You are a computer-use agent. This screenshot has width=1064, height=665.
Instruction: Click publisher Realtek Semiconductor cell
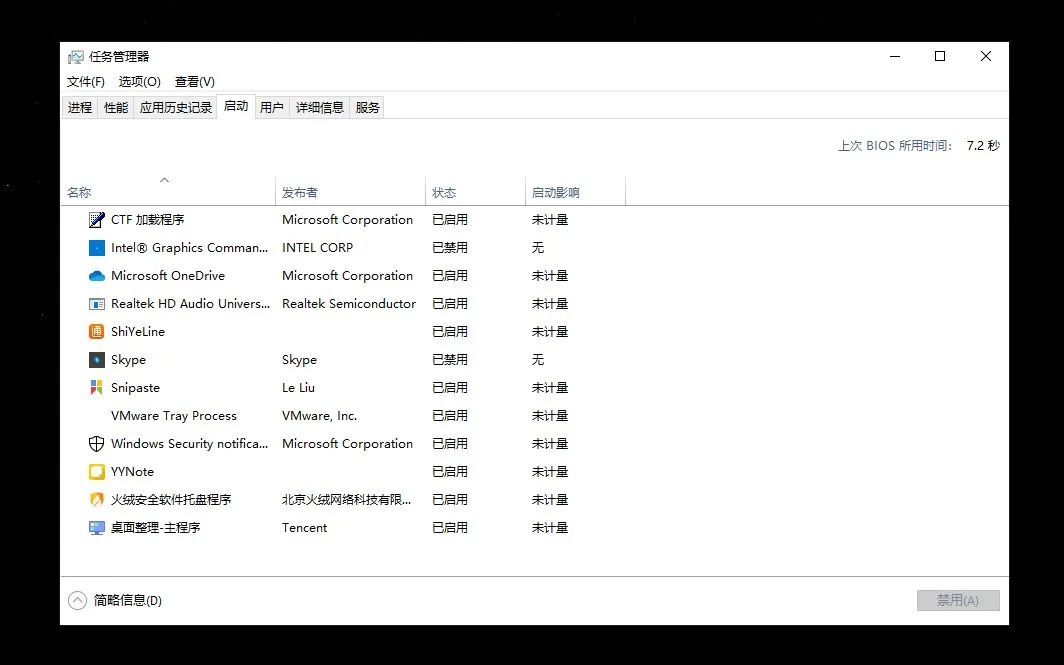tap(349, 304)
